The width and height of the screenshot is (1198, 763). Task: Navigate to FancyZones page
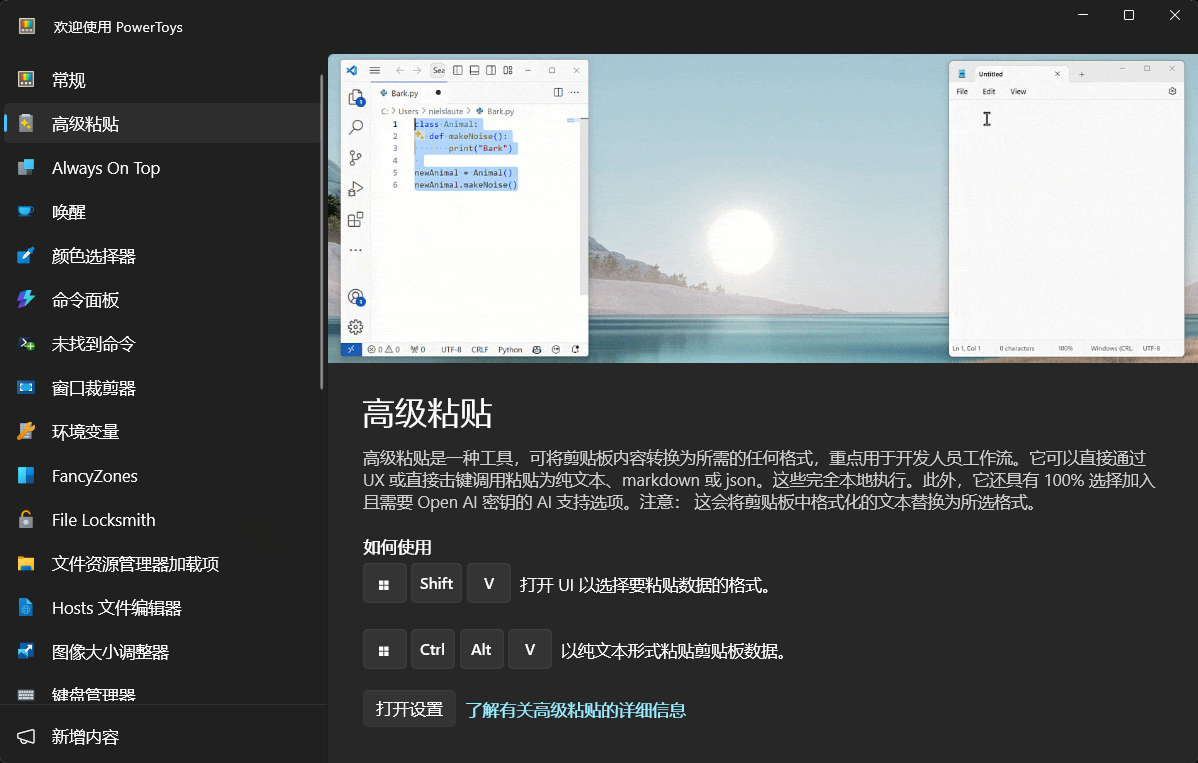click(x=162, y=476)
